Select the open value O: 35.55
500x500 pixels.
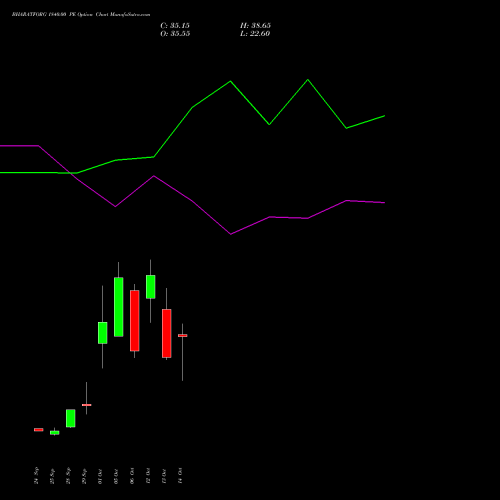175,34
